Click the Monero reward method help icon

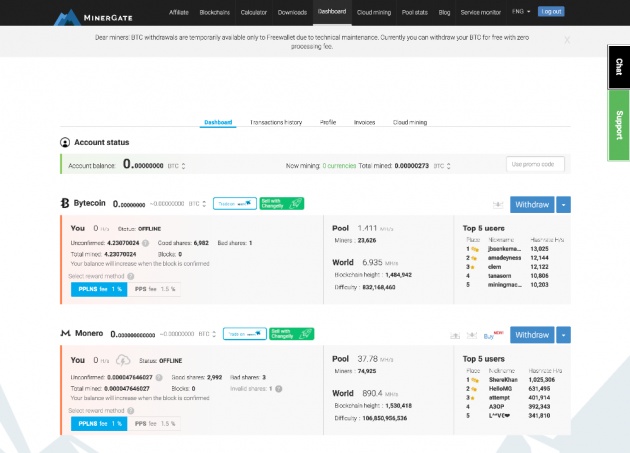tap(131, 410)
